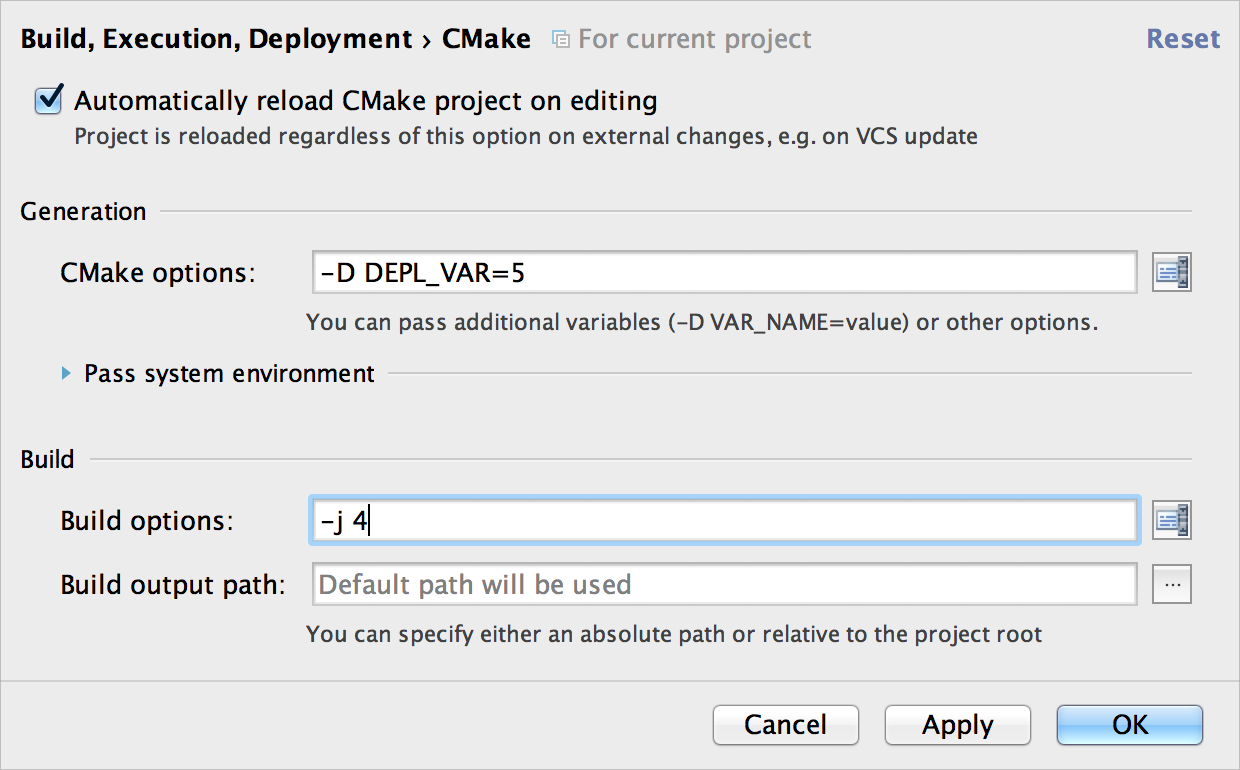Click the 'For current project' scope icon
The width and height of the screenshot is (1240, 770).
pos(561,40)
